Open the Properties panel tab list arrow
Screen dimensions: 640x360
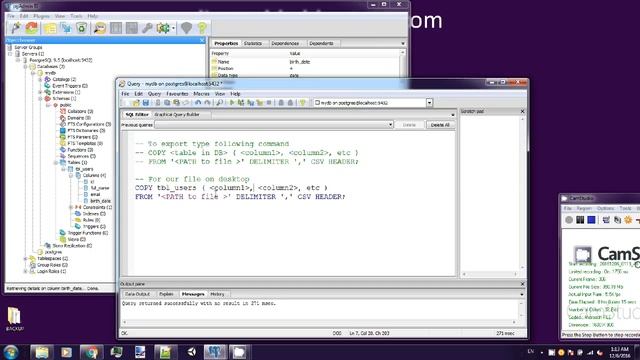click(403, 43)
